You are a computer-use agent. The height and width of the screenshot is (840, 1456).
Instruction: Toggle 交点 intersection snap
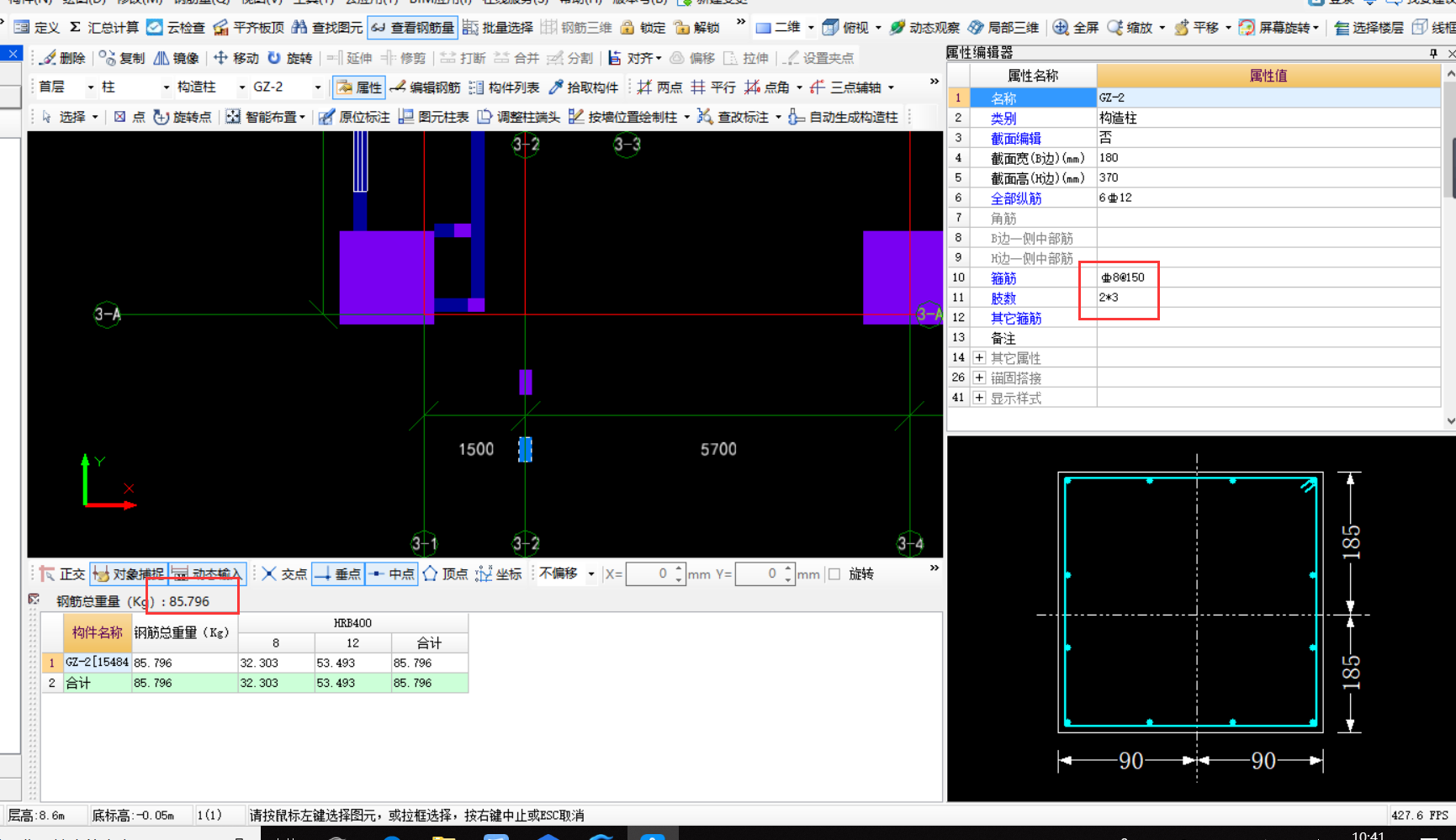[x=283, y=573]
